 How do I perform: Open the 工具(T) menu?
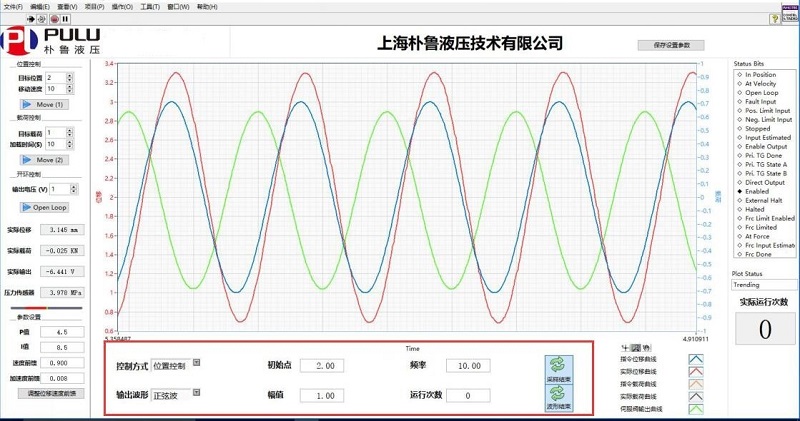[150, 7]
